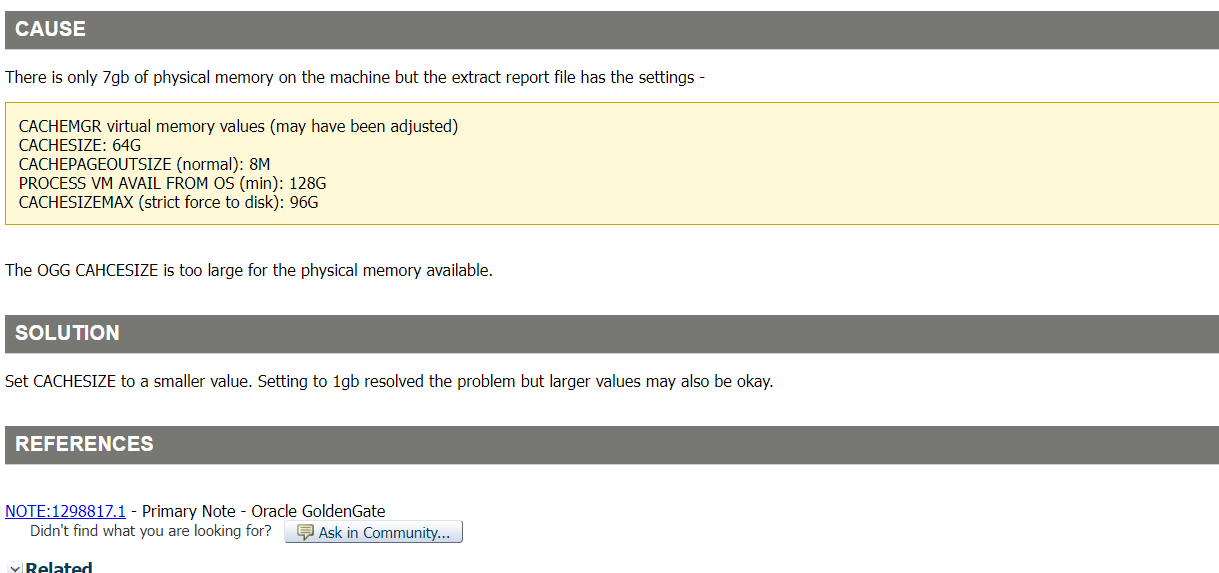Screen dimensions: 1219x573
Task: Click the 'OGG CAHCESIZE is too large' sentence
Action: click(249, 270)
